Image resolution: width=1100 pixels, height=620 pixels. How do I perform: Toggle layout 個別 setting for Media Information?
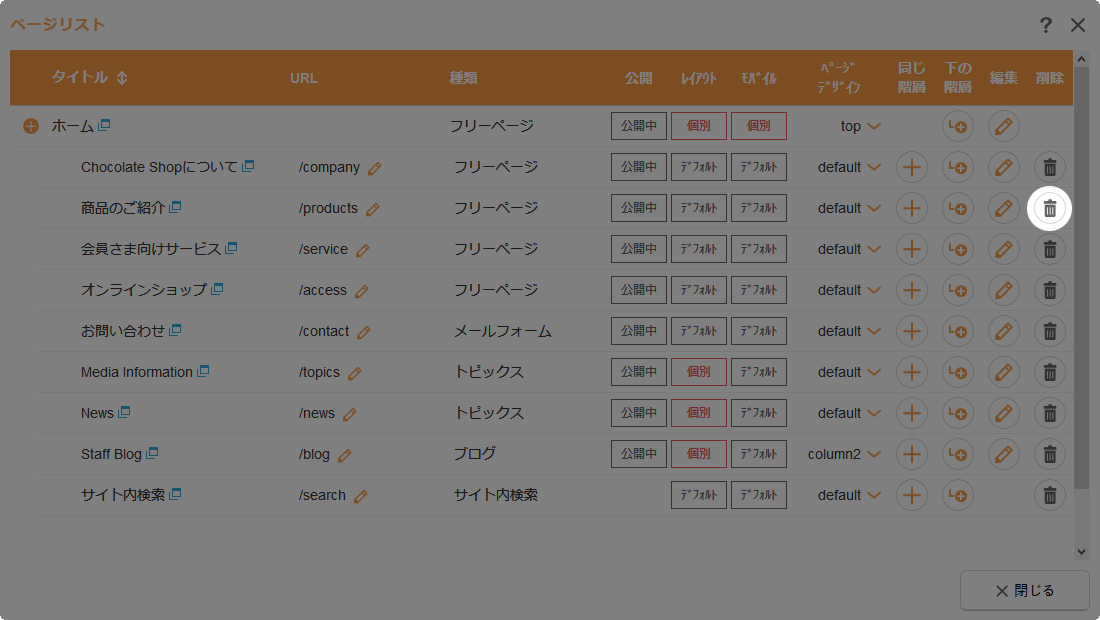point(698,372)
